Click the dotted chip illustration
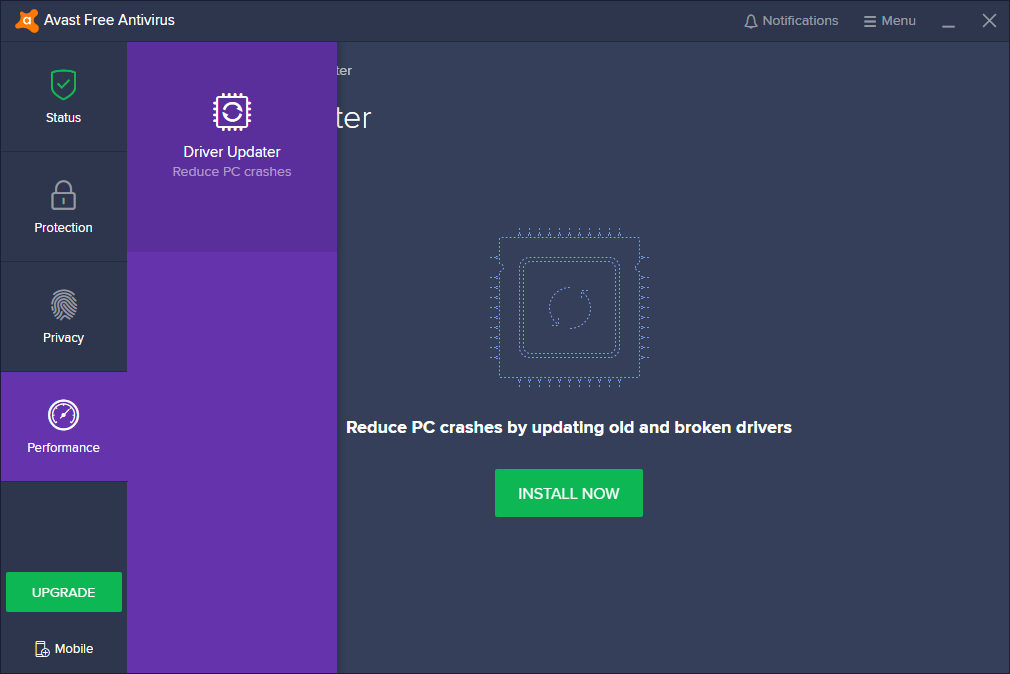1010x674 pixels. coord(569,308)
